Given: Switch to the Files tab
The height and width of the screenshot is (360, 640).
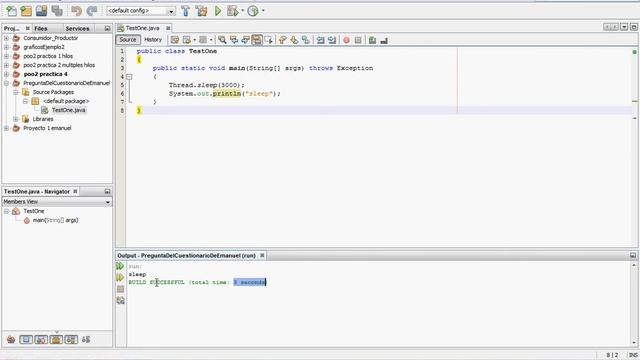Looking at the screenshot, I should point(41,29).
